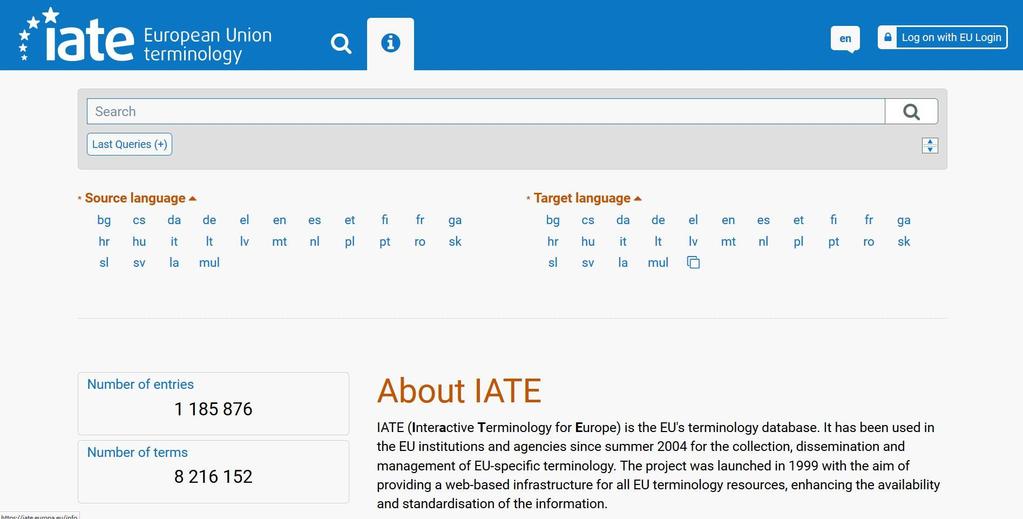1023x519 pixels.
Task: Pick target language es
Action: click(763, 220)
